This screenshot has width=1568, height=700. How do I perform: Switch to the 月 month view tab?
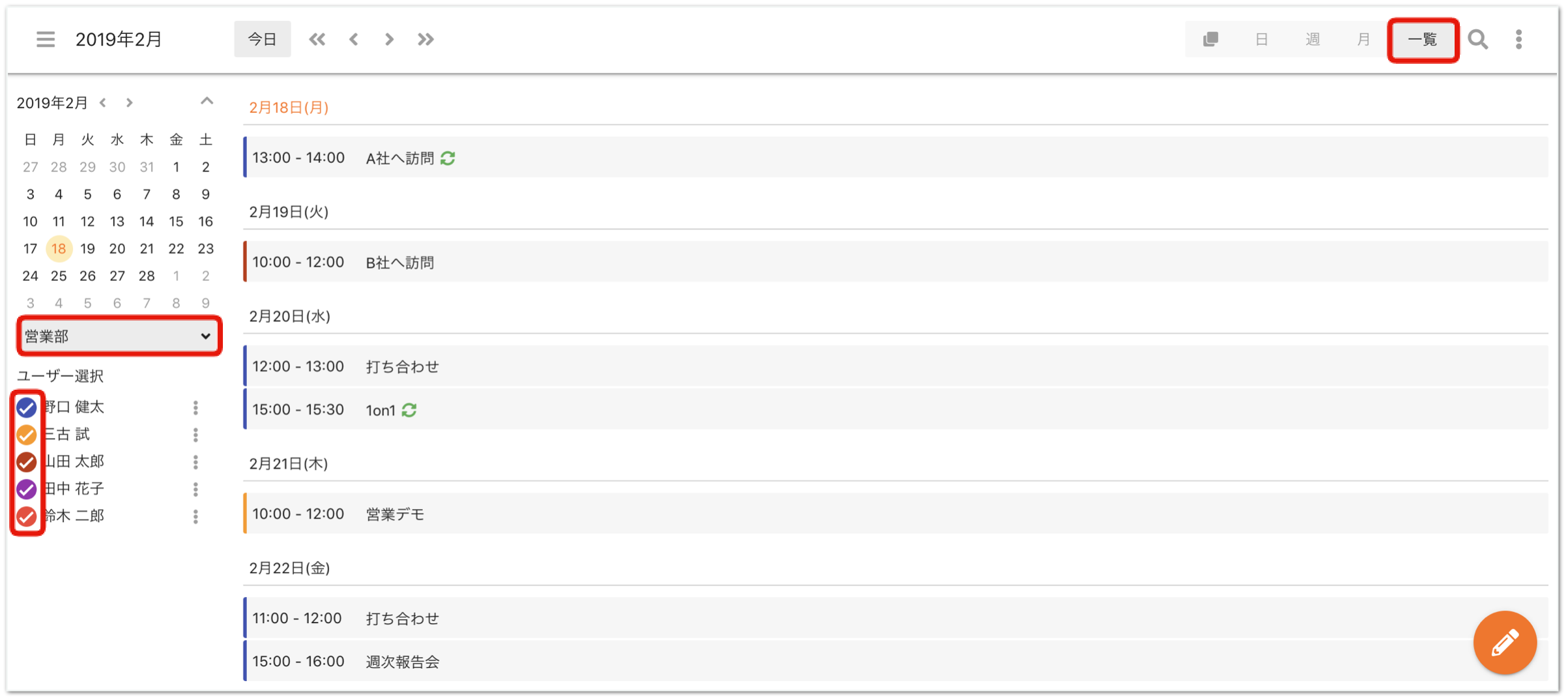[x=1363, y=40]
